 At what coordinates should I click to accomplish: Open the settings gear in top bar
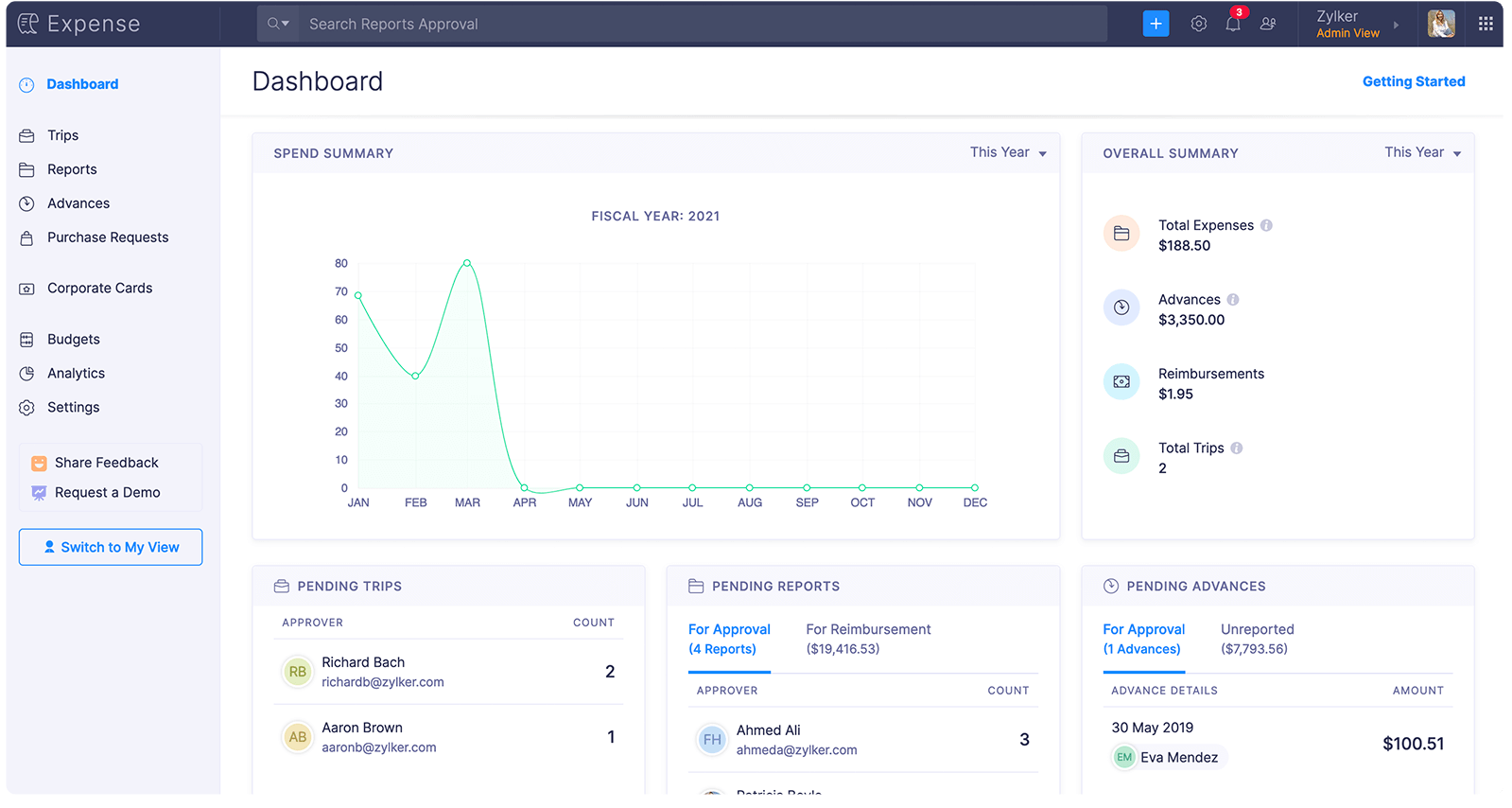click(x=1199, y=24)
